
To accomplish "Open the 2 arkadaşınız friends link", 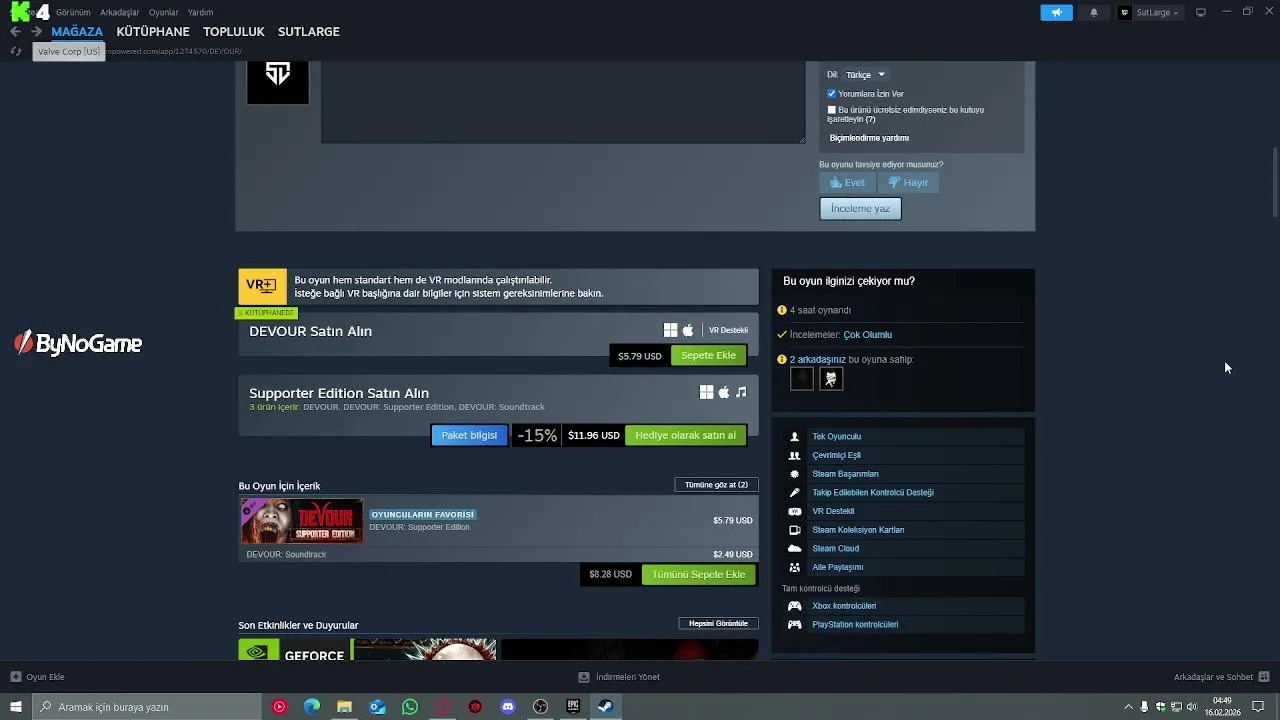I will 818,360.
